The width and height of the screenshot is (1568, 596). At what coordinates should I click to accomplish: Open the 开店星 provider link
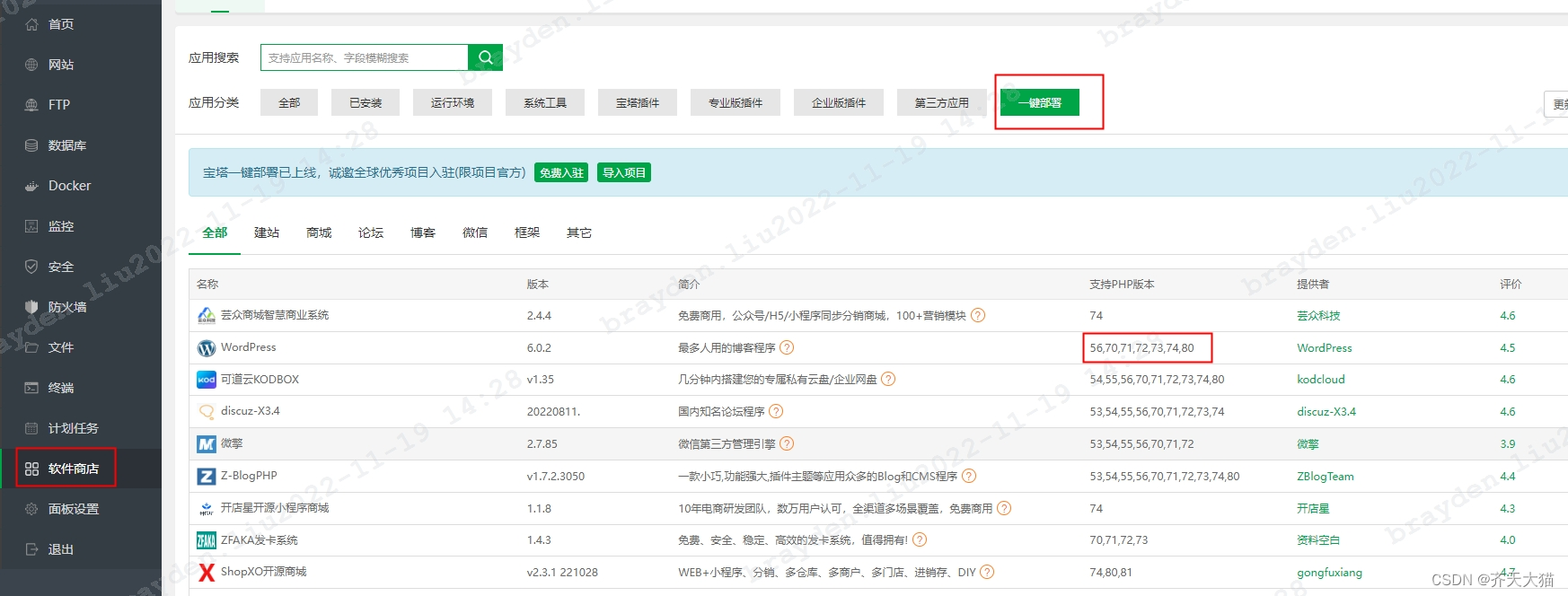tap(1313, 508)
